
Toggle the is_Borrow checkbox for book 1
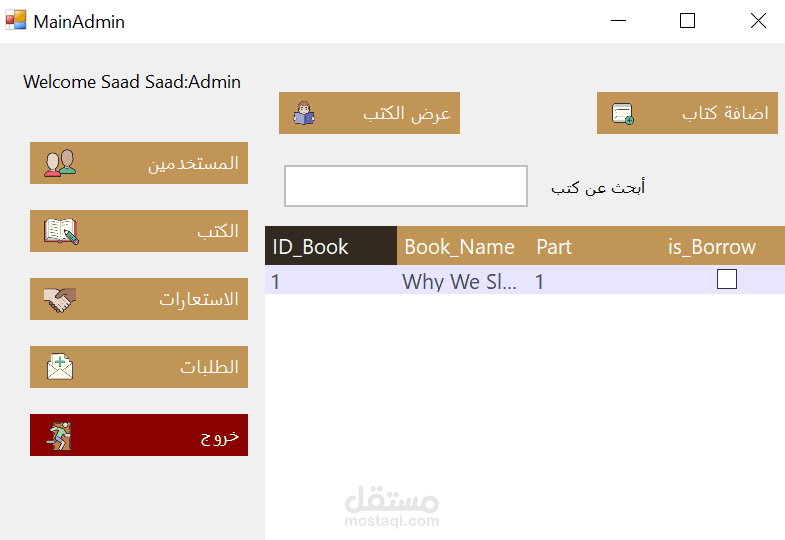[x=727, y=280]
